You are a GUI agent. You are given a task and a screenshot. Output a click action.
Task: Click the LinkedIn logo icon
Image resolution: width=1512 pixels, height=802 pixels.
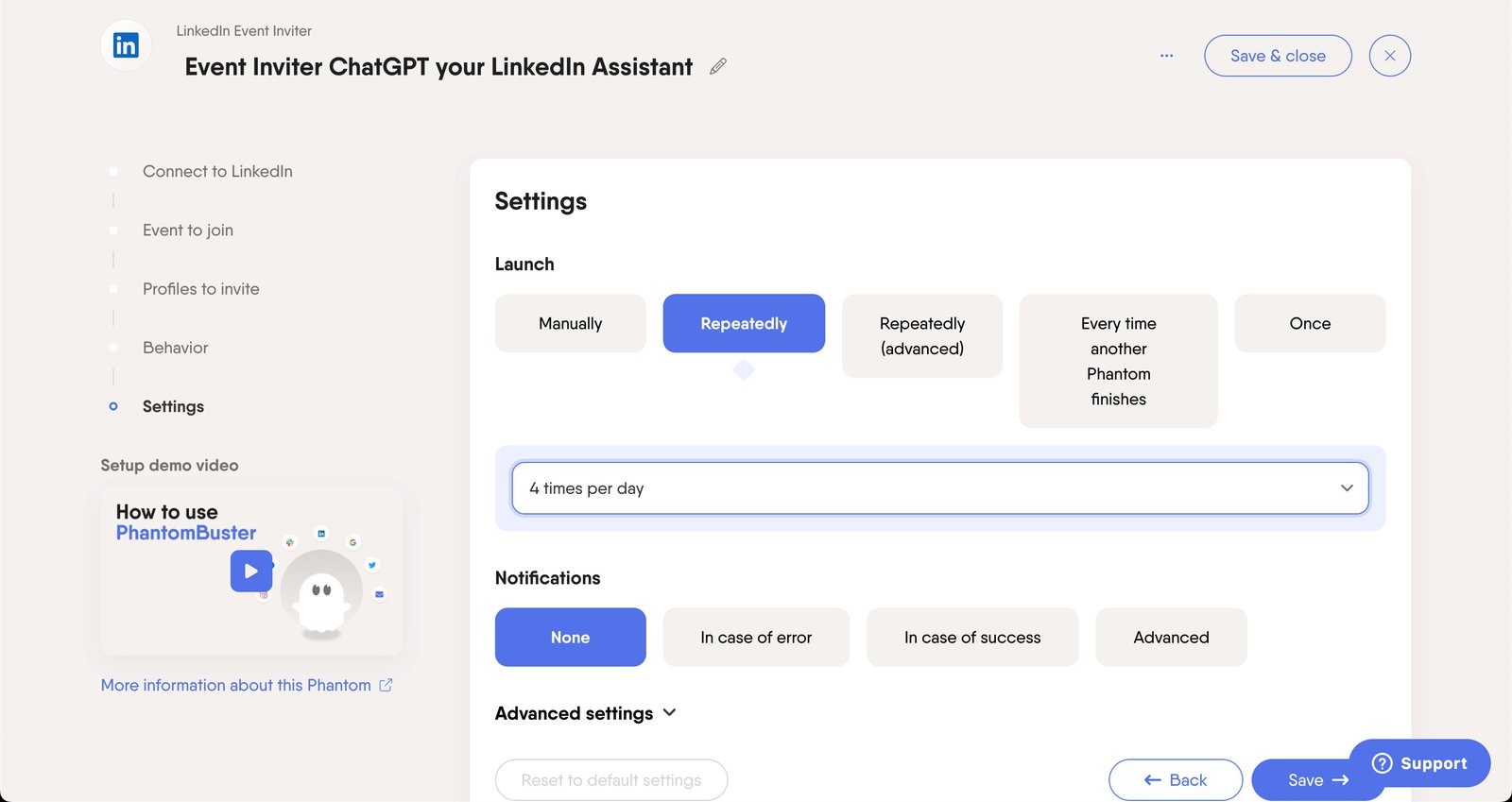(x=126, y=44)
